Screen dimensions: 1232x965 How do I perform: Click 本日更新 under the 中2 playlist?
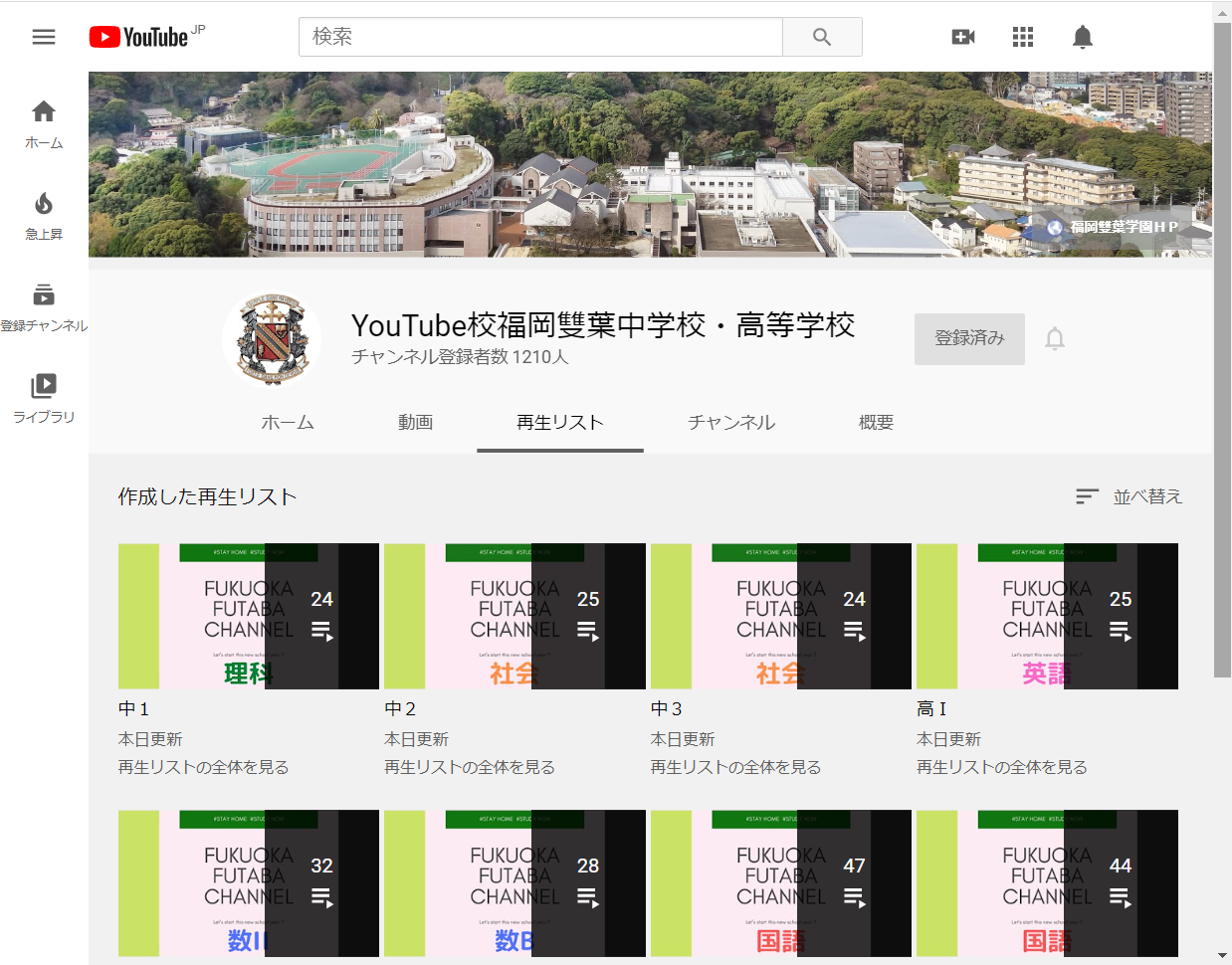416,739
